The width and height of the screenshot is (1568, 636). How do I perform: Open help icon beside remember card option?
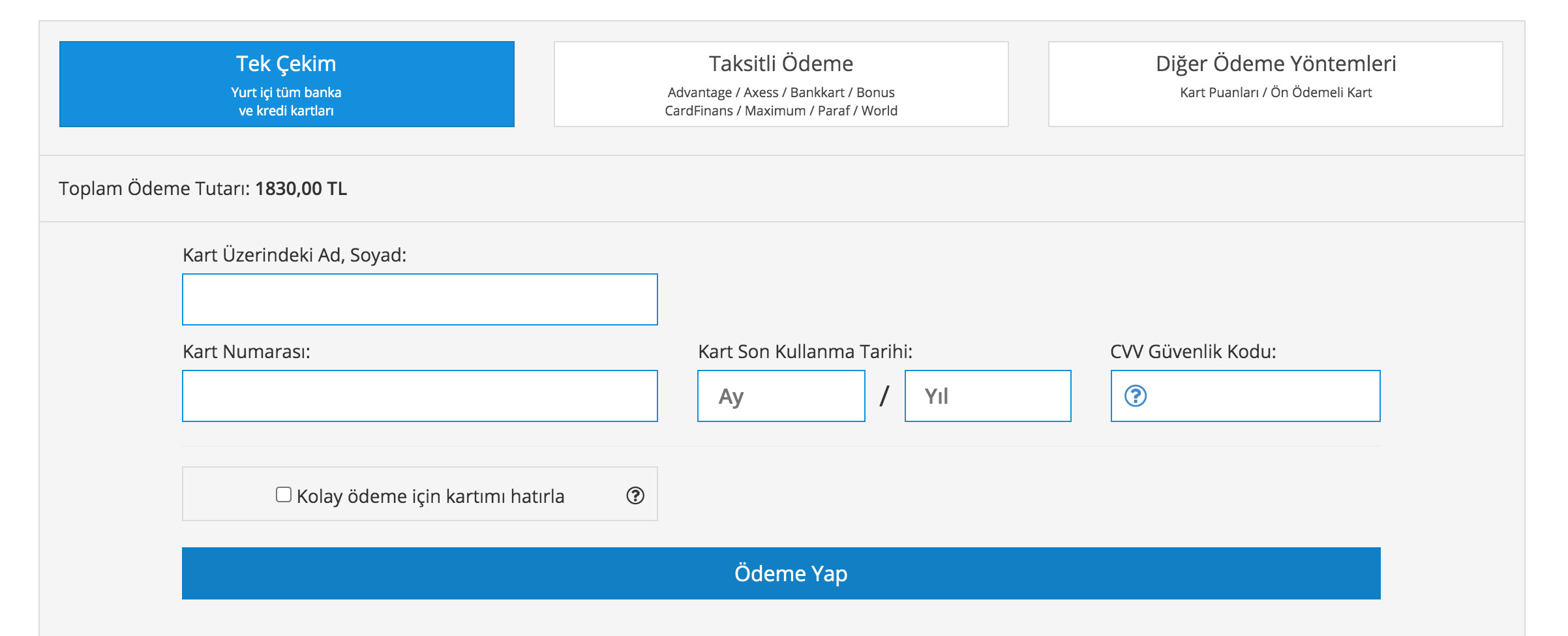point(635,496)
